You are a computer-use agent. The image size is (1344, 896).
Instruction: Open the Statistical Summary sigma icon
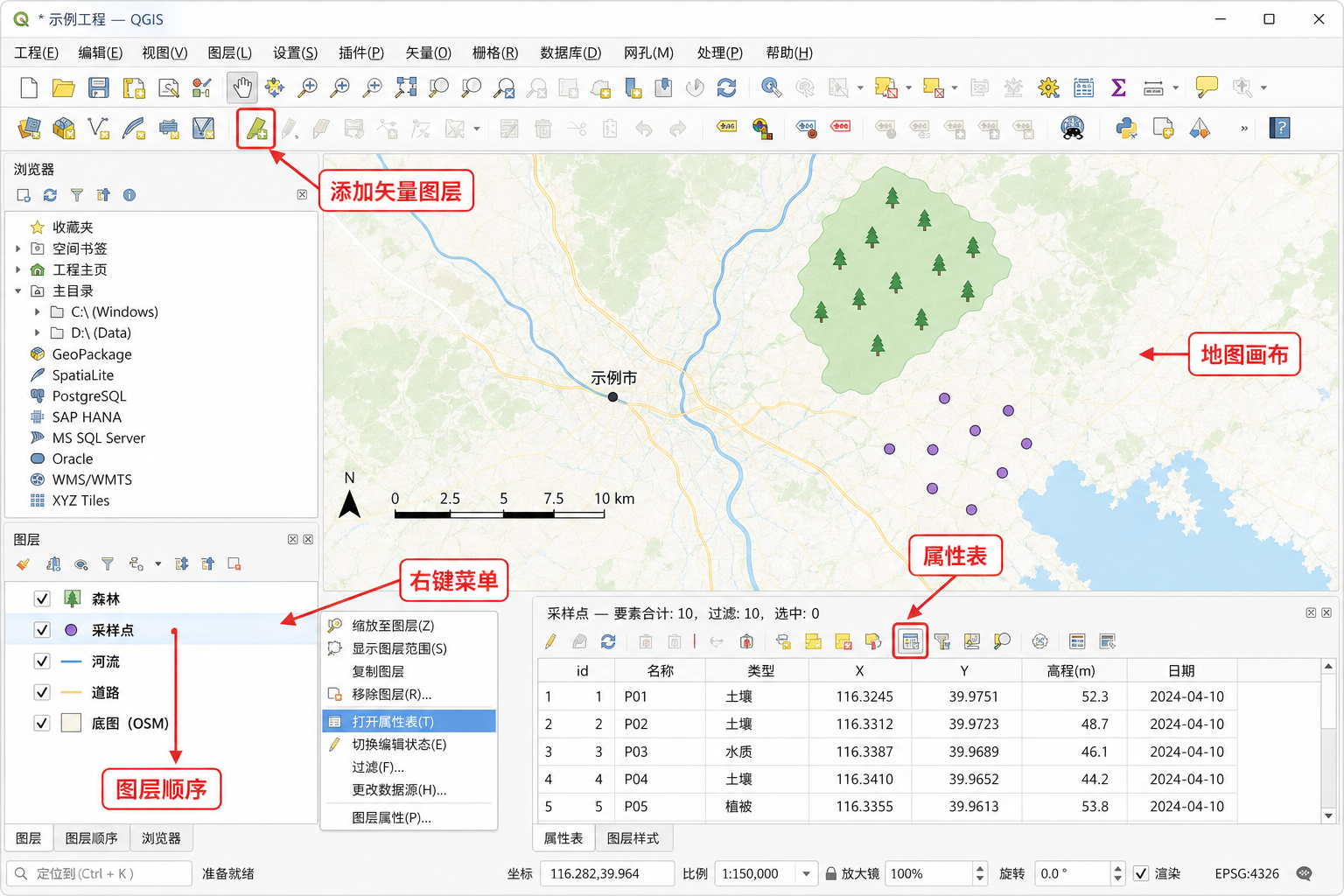click(x=1118, y=87)
